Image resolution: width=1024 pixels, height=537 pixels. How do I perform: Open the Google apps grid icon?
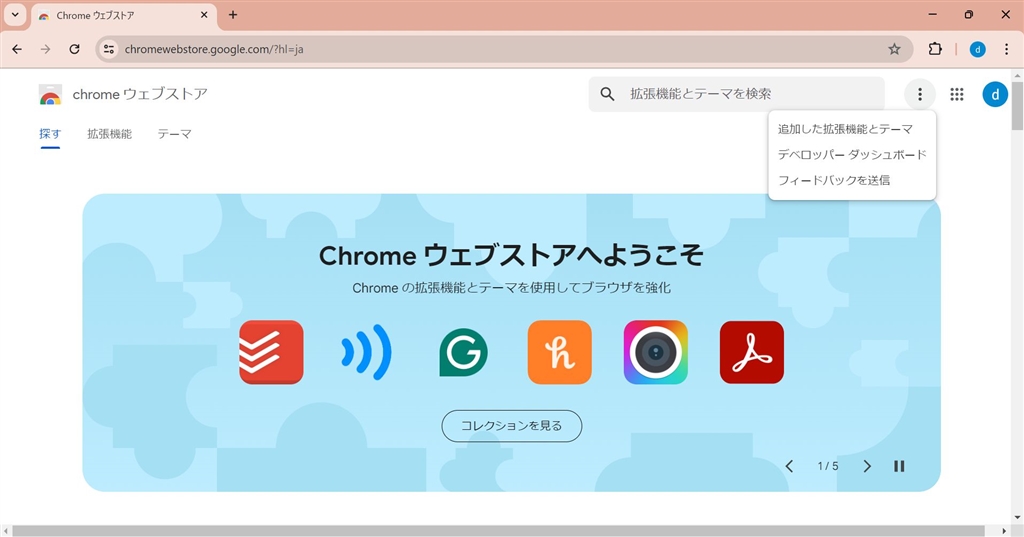point(957,95)
